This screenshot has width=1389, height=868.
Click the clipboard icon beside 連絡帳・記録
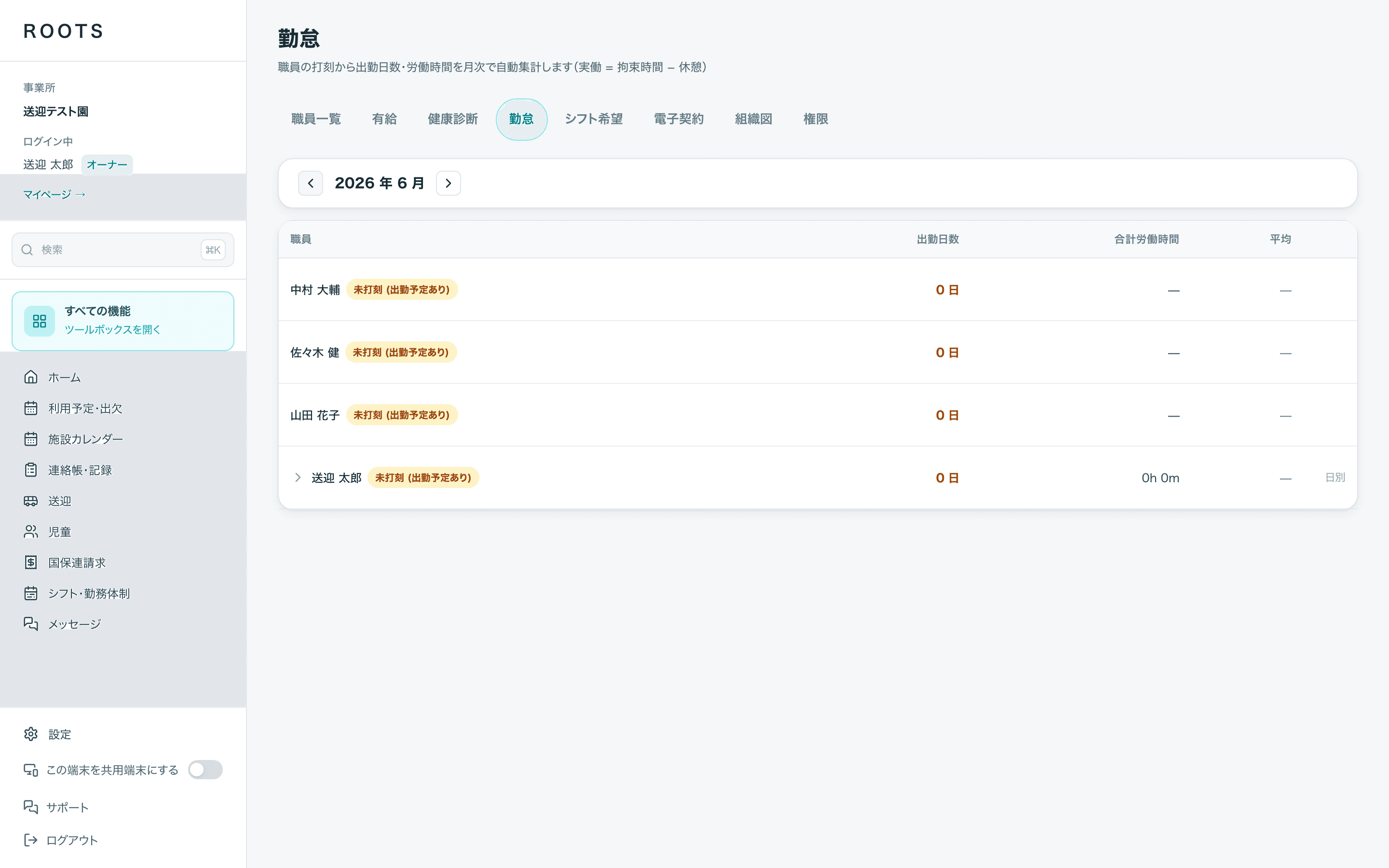[31, 470]
